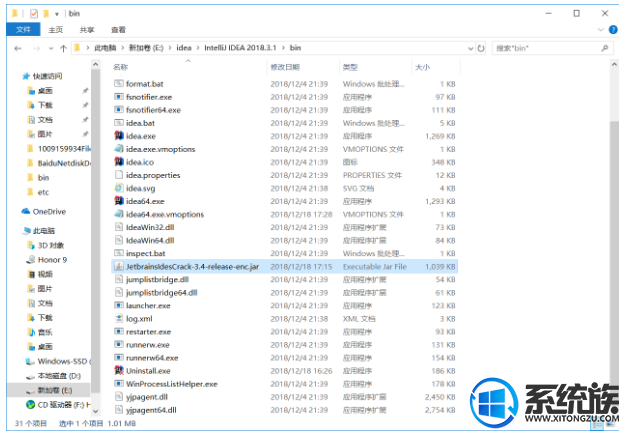Screen dimensions: 619x431
Task: Click the launcher.exe file icon
Action: click(x=119, y=305)
